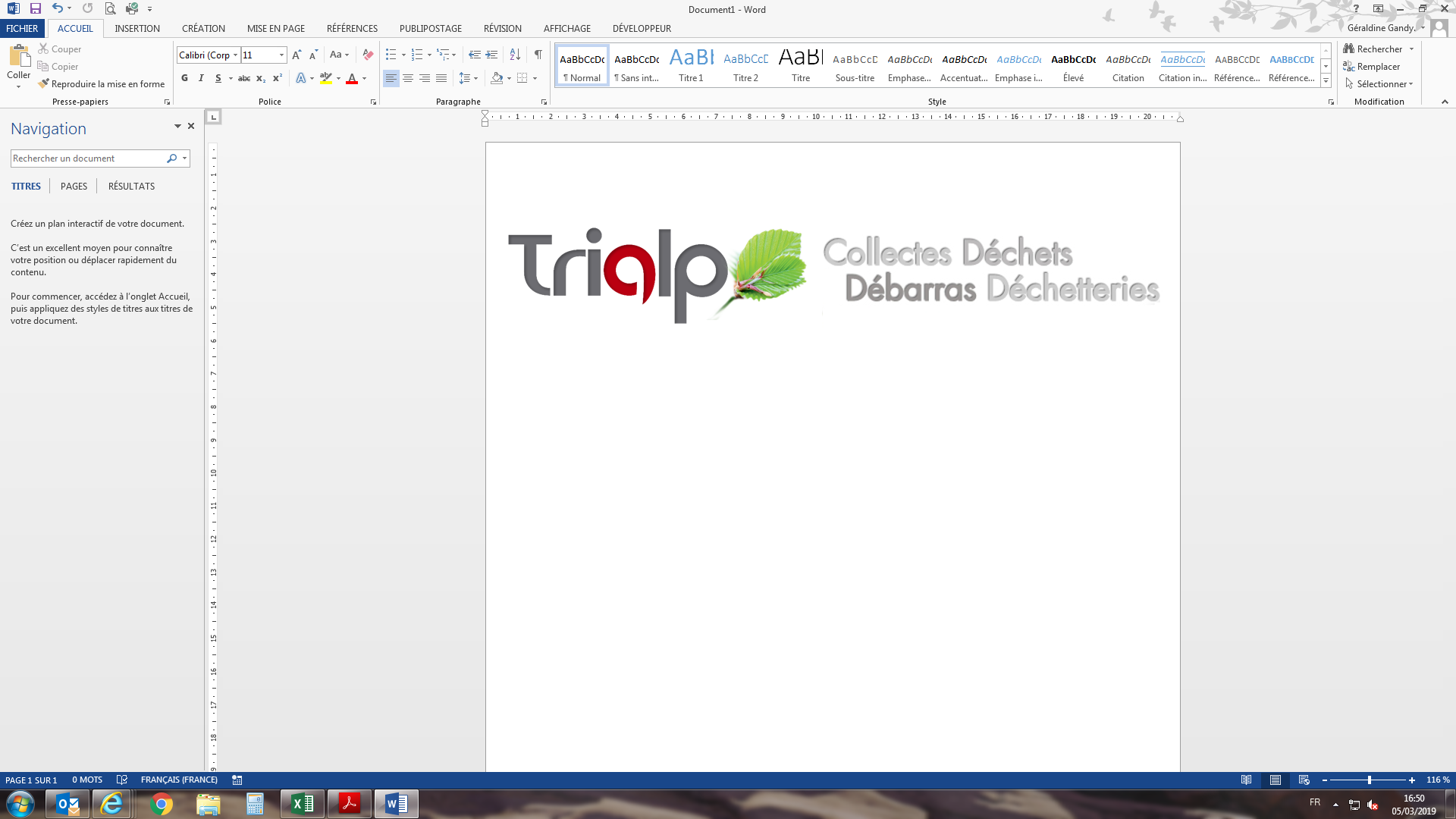1456x819 pixels.
Task: Click the numbered list icon
Action: coord(416,55)
